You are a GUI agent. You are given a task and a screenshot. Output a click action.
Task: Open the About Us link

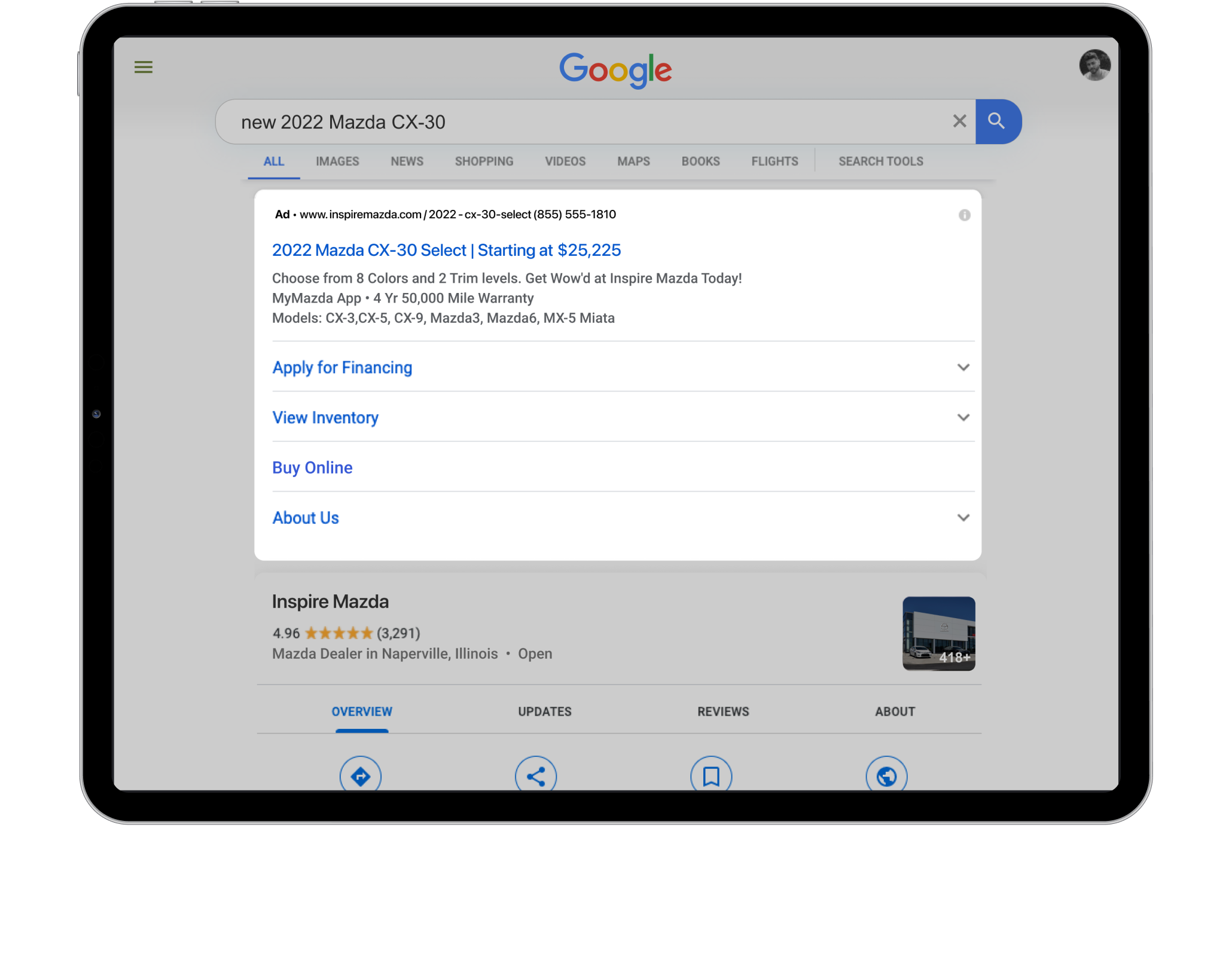[x=306, y=518]
